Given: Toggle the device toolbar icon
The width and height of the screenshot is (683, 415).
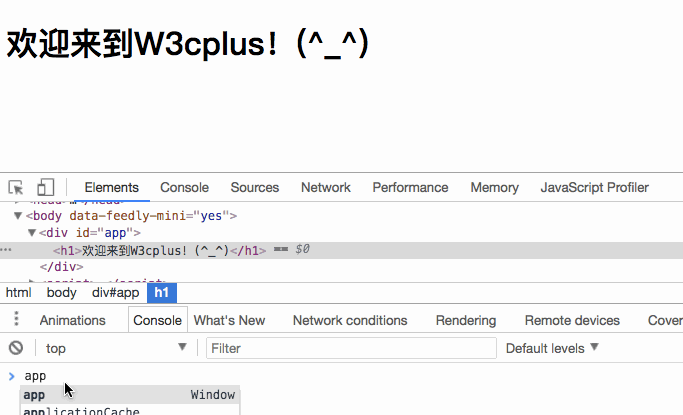Looking at the screenshot, I should [45, 188].
